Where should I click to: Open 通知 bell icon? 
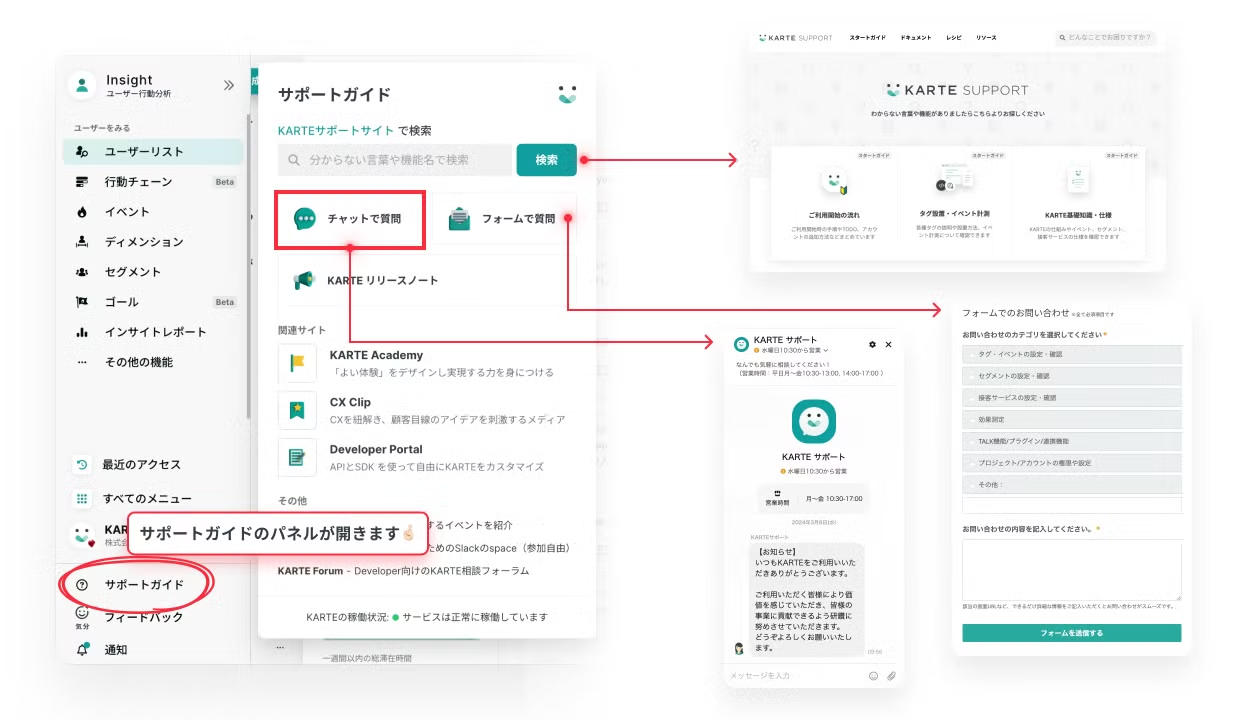[82, 650]
